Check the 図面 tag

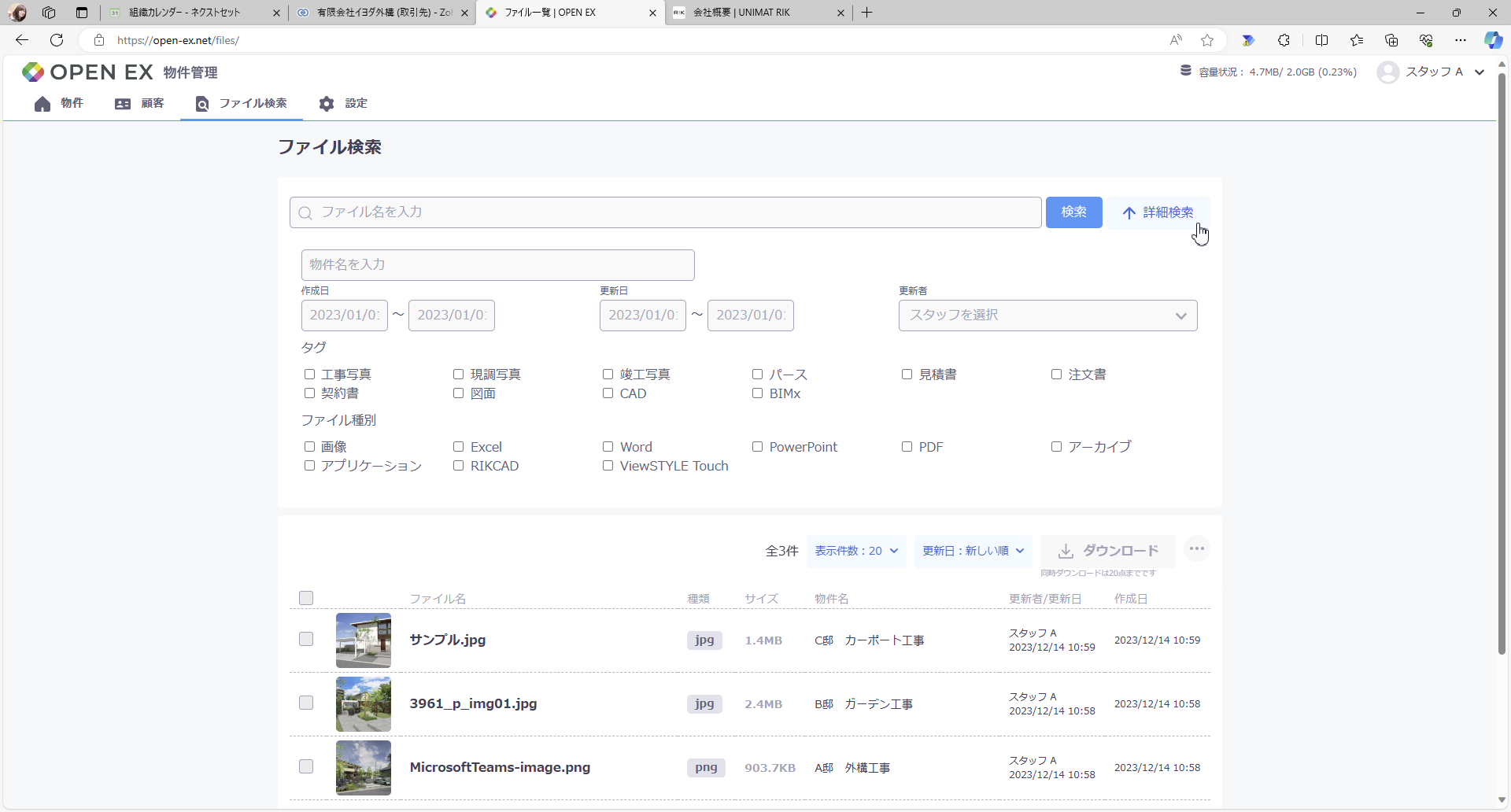tap(458, 393)
